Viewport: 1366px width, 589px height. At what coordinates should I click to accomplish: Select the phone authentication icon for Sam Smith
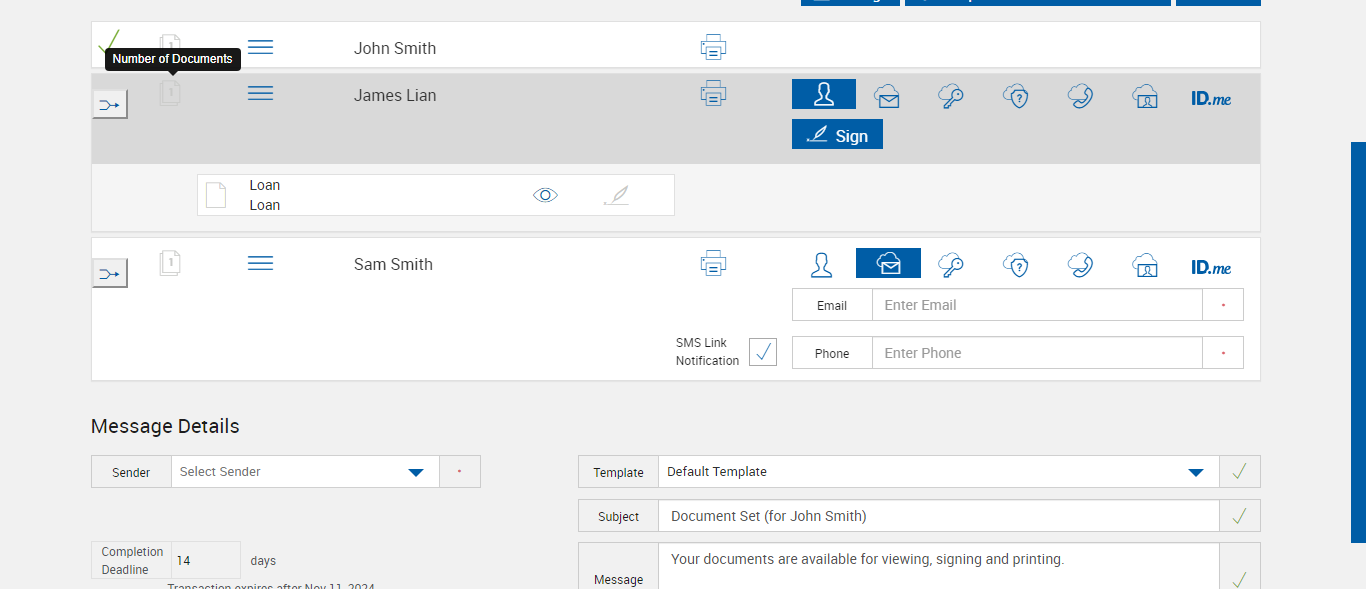(x=1080, y=264)
